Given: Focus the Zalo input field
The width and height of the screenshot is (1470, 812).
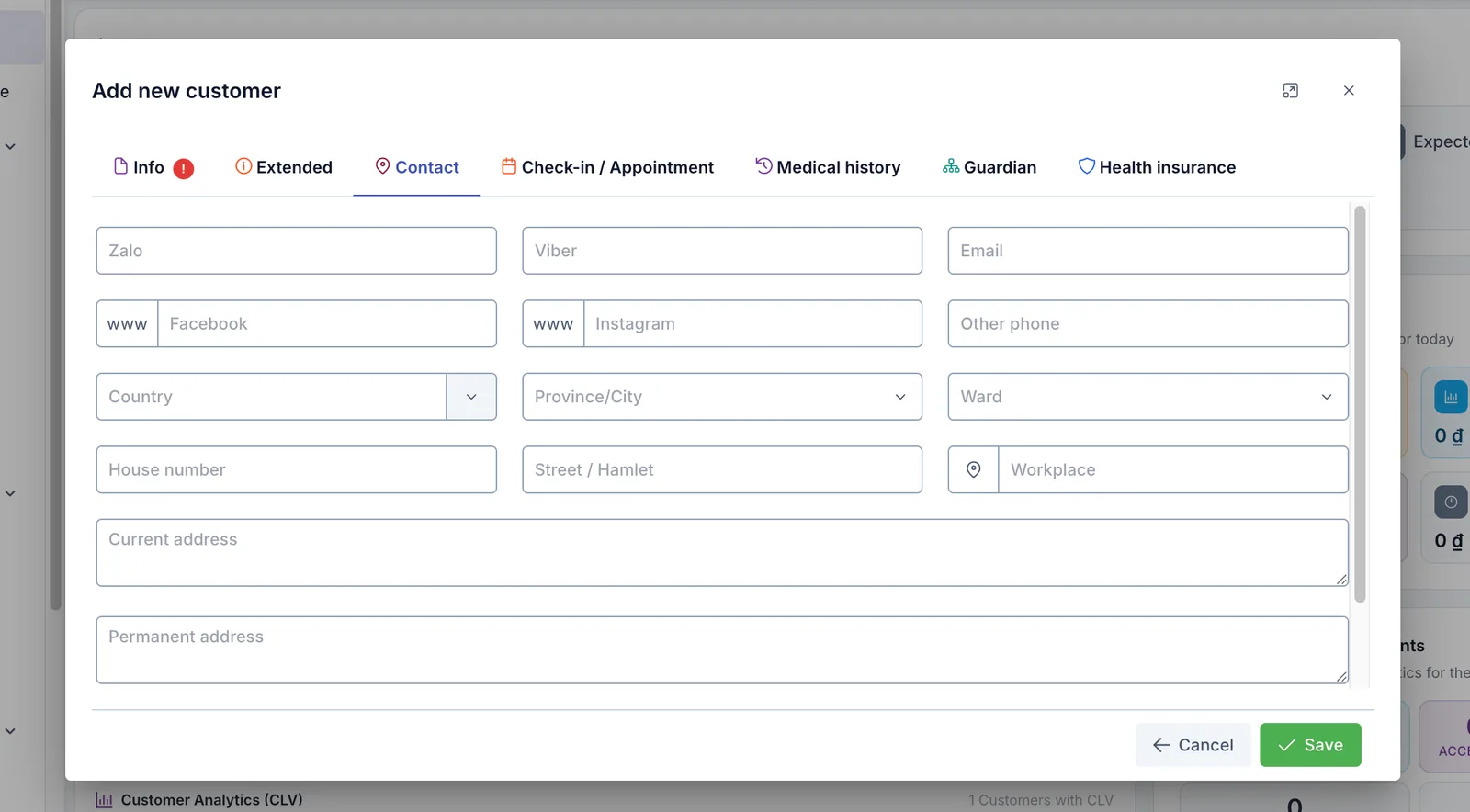Looking at the screenshot, I should coord(296,251).
